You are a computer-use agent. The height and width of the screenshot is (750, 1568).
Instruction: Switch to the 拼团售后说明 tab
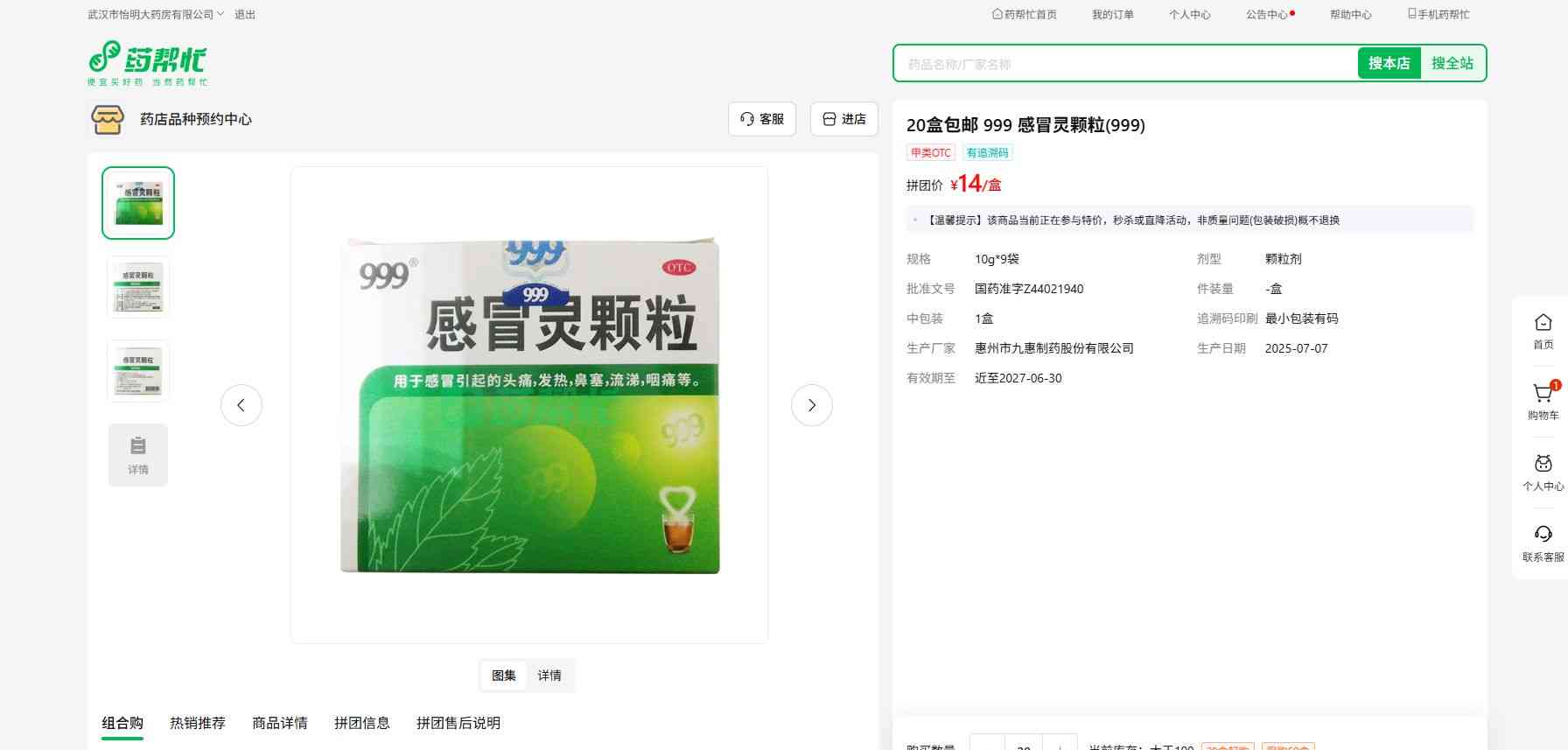pos(458,723)
